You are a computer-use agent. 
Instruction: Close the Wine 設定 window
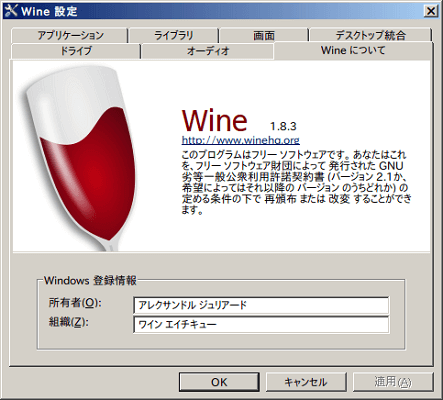tap(431, 11)
